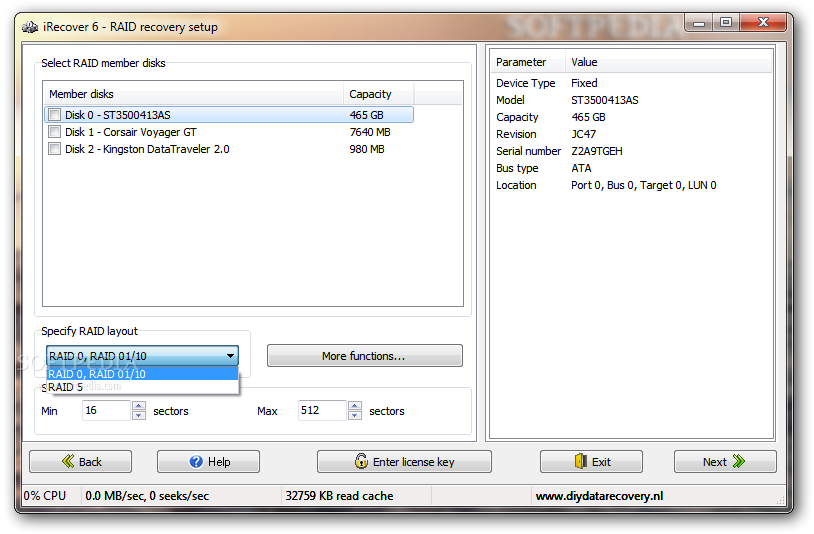Click the Parameter column header
Image resolution: width=814 pixels, height=534 pixels.
[x=528, y=62]
